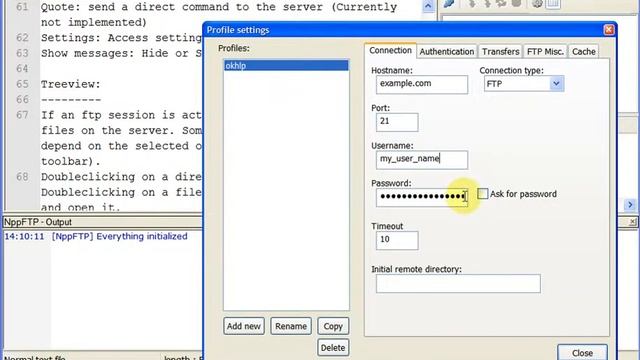The height and width of the screenshot is (360, 640).
Task: Click editor scrollbar up arrow
Action: click(x=428, y=6)
